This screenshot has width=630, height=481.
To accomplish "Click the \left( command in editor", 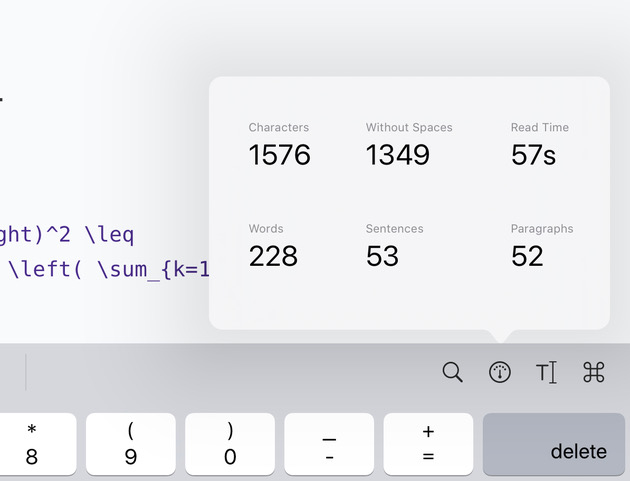I will click(x=45, y=269).
